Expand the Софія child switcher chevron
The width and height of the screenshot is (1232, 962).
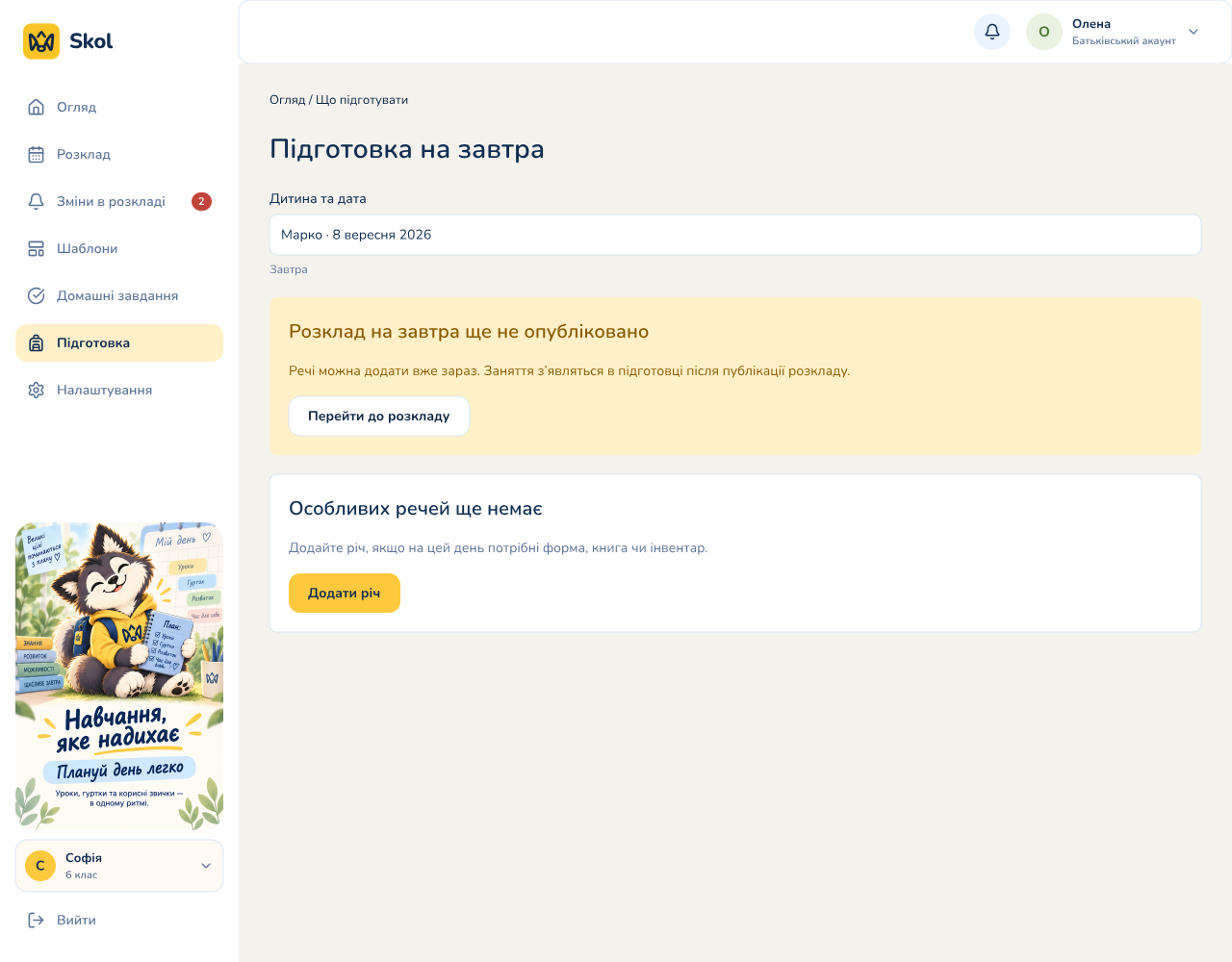coord(205,866)
